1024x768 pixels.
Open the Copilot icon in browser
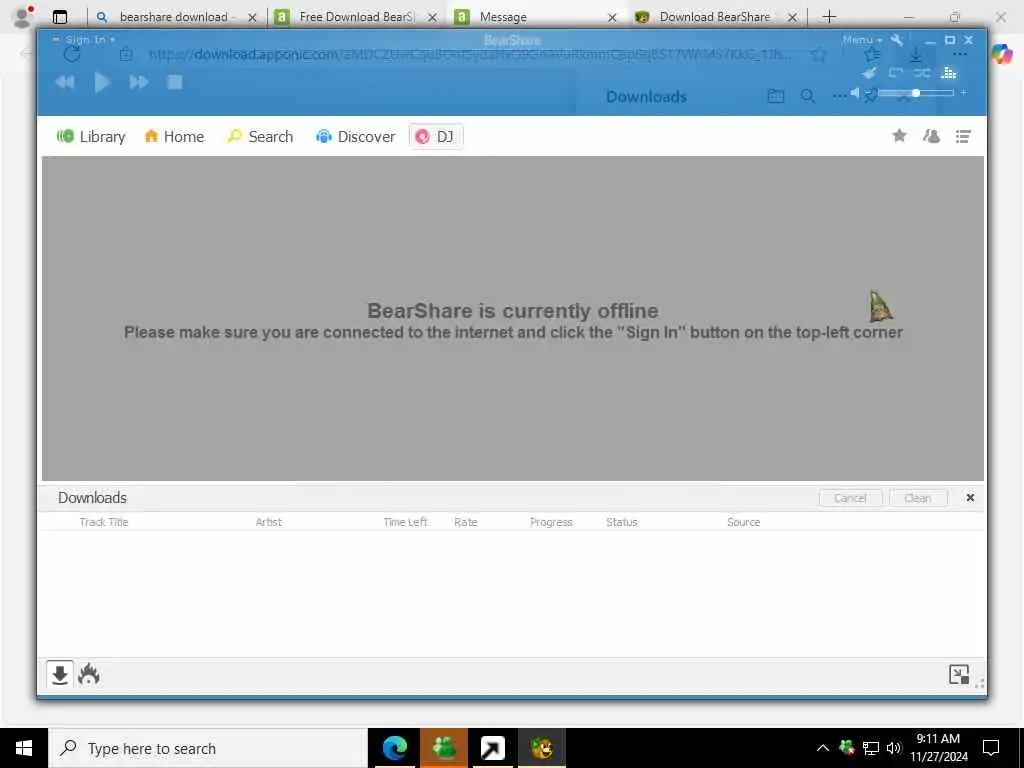click(1001, 53)
